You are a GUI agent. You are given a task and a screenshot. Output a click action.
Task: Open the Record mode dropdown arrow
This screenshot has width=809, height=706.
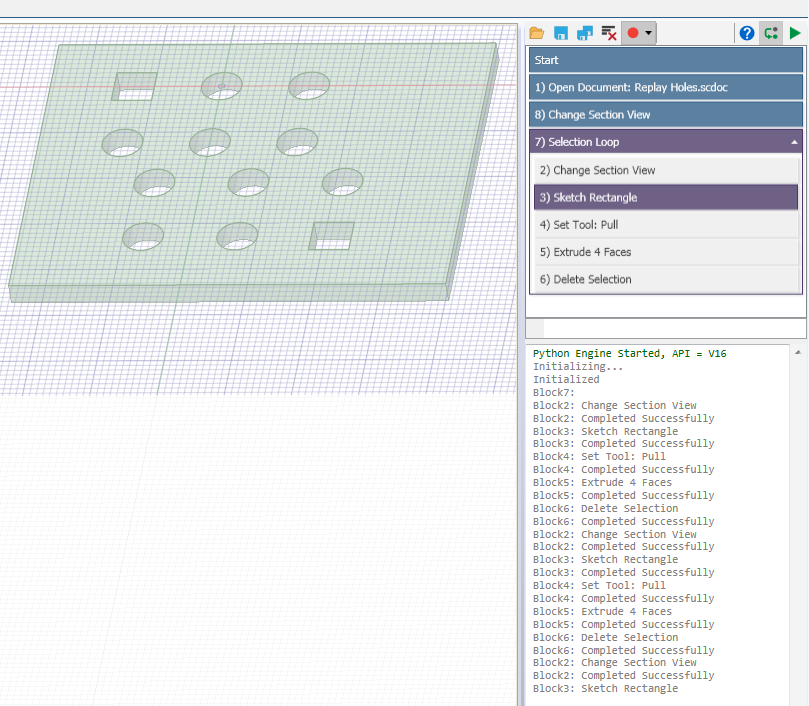[649, 34]
